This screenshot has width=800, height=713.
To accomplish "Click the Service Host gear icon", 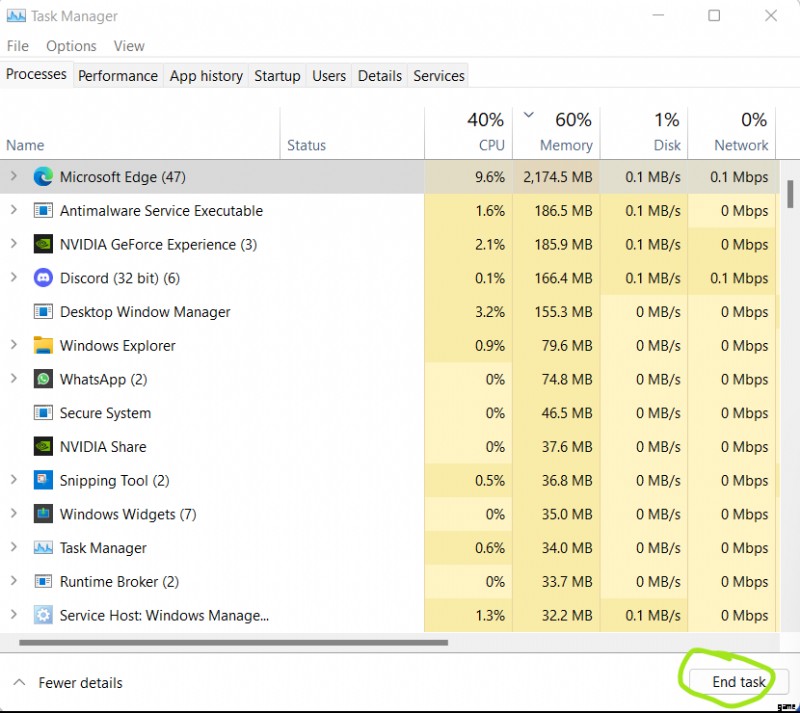I will [43, 615].
